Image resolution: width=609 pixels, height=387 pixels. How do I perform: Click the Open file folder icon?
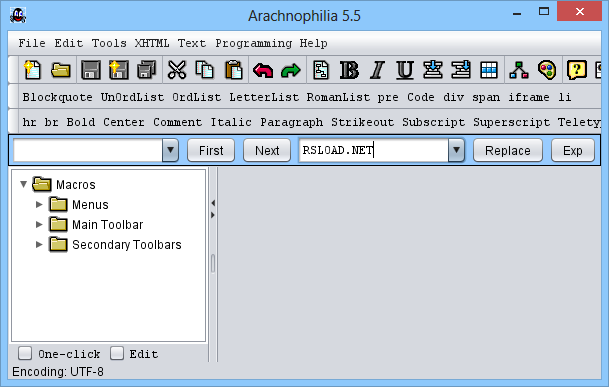61,70
